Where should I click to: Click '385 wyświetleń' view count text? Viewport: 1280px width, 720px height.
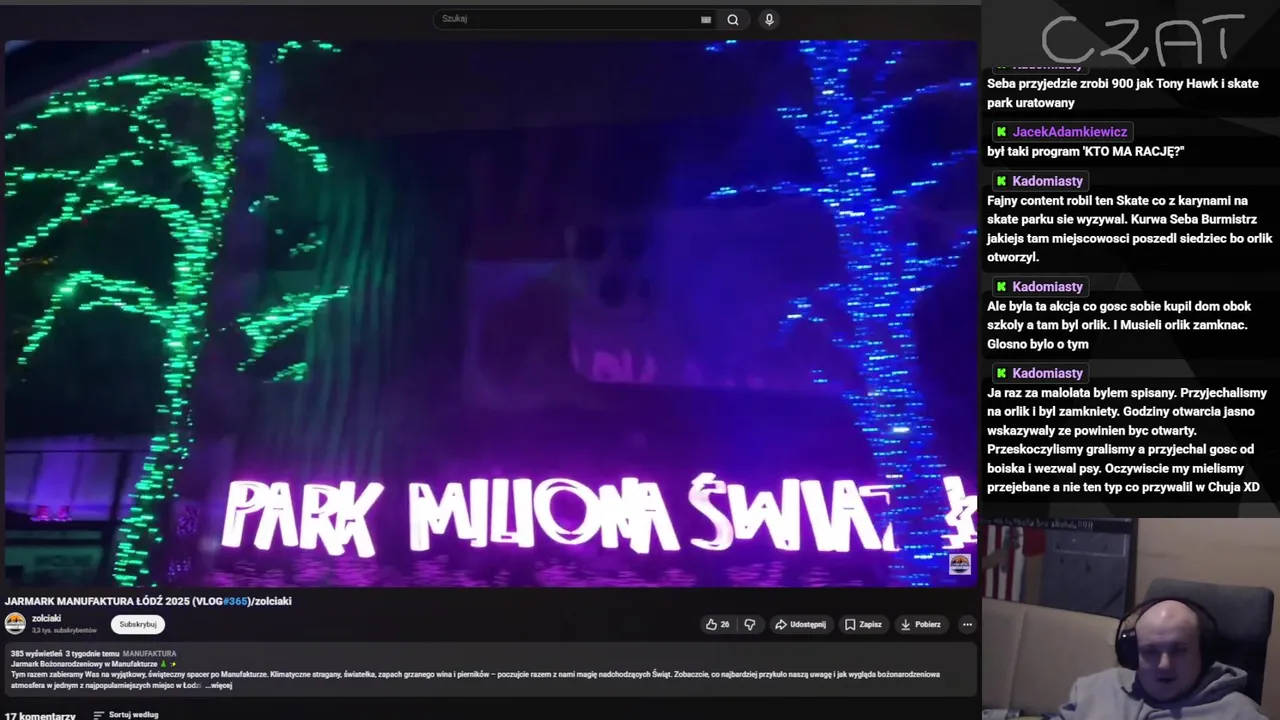[36, 653]
